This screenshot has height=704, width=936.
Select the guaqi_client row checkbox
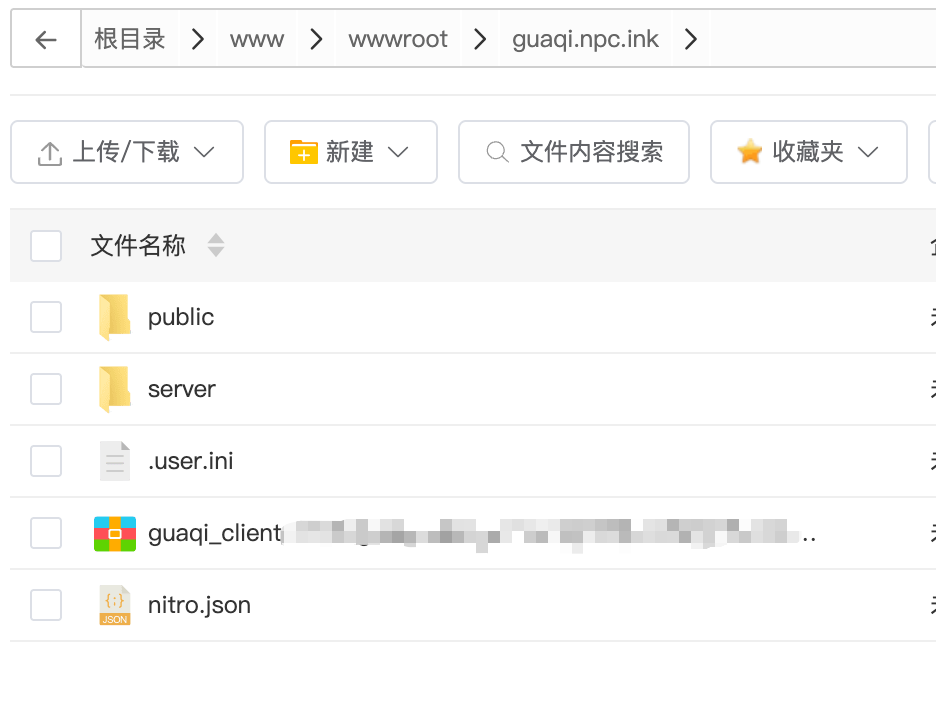pyautogui.click(x=46, y=533)
